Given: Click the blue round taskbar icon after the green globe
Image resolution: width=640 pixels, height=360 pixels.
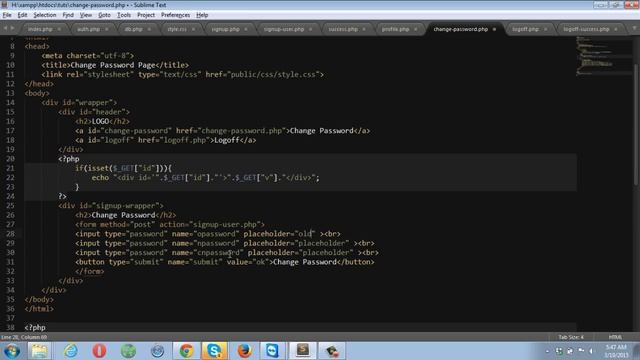Looking at the screenshot, I should (157, 351).
